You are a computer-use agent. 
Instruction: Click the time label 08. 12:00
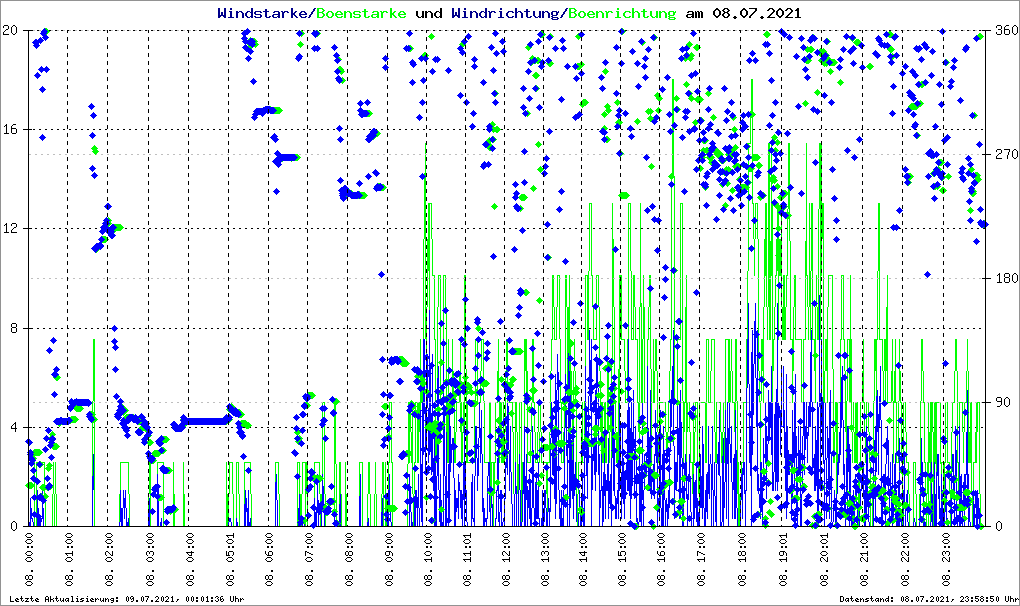pos(505,560)
